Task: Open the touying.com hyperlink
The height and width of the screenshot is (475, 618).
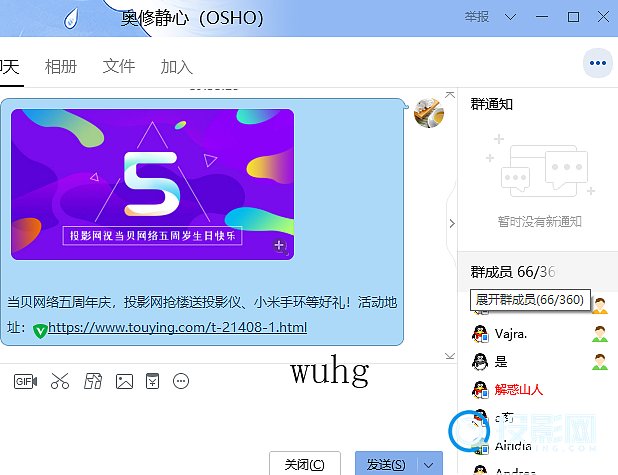Action: [177, 328]
